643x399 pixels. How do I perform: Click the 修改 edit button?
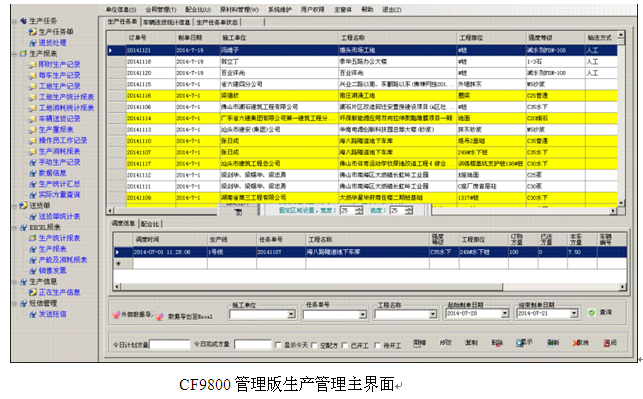pos(445,342)
